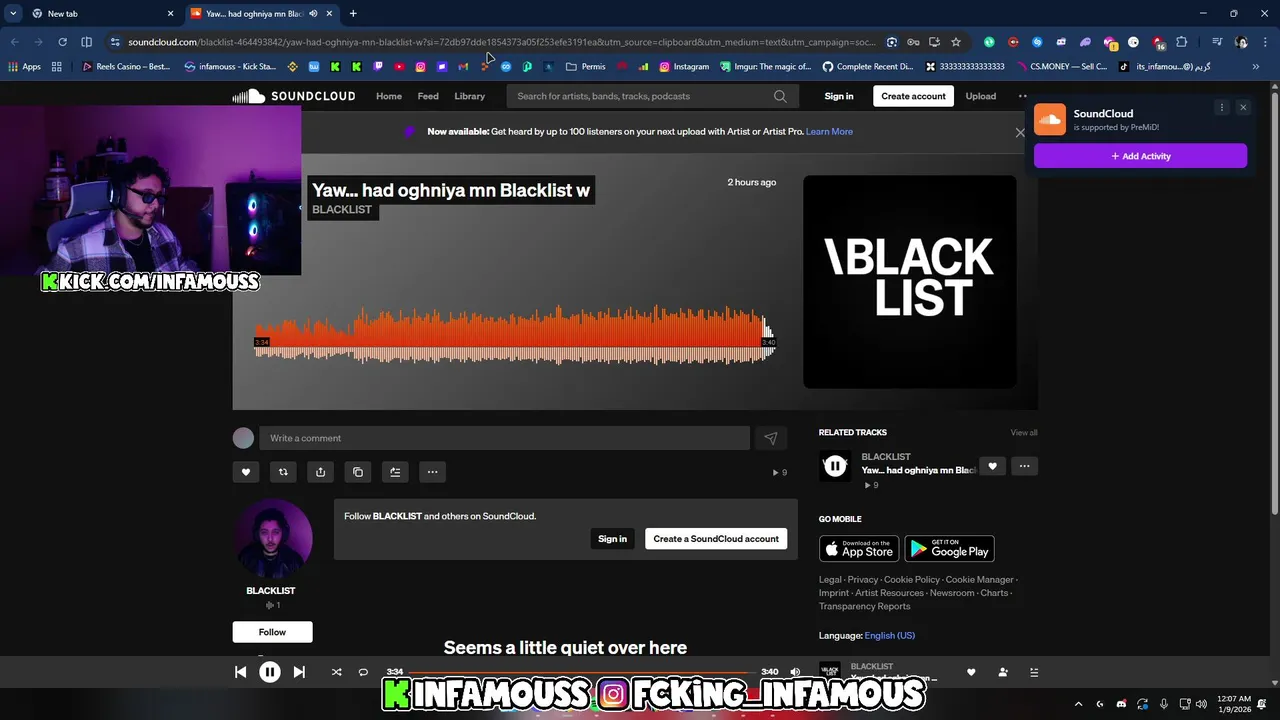Image resolution: width=1280 pixels, height=720 pixels.
Task: Click Add Activity in PreMiD popup
Action: click(1140, 156)
